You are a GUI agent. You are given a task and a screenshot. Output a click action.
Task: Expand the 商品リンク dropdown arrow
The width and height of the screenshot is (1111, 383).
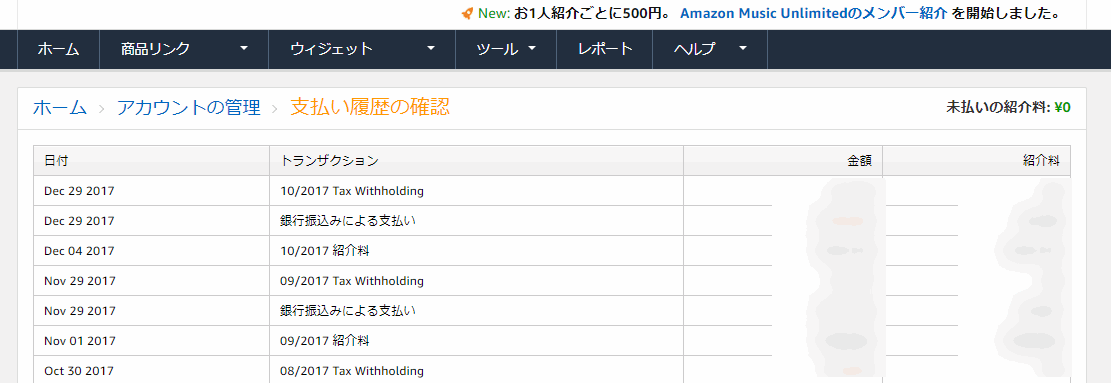point(244,49)
